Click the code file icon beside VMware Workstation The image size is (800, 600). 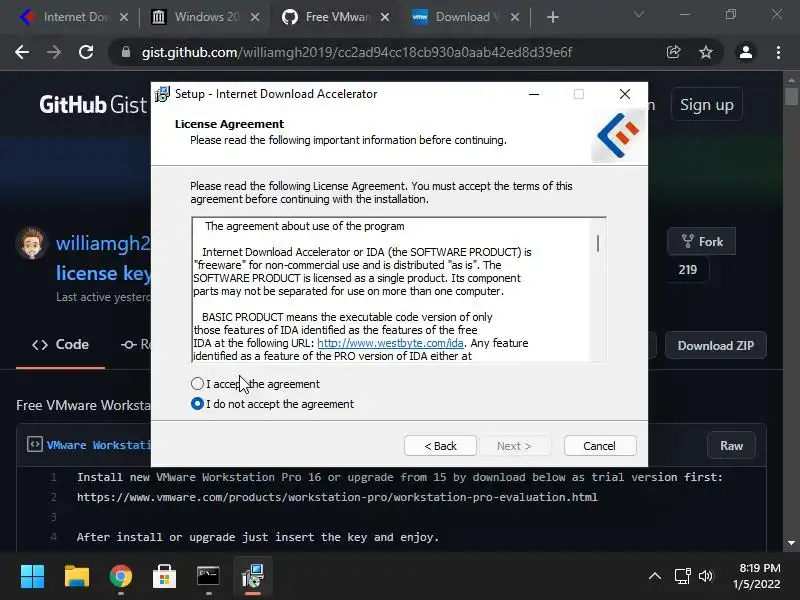[x=34, y=444]
